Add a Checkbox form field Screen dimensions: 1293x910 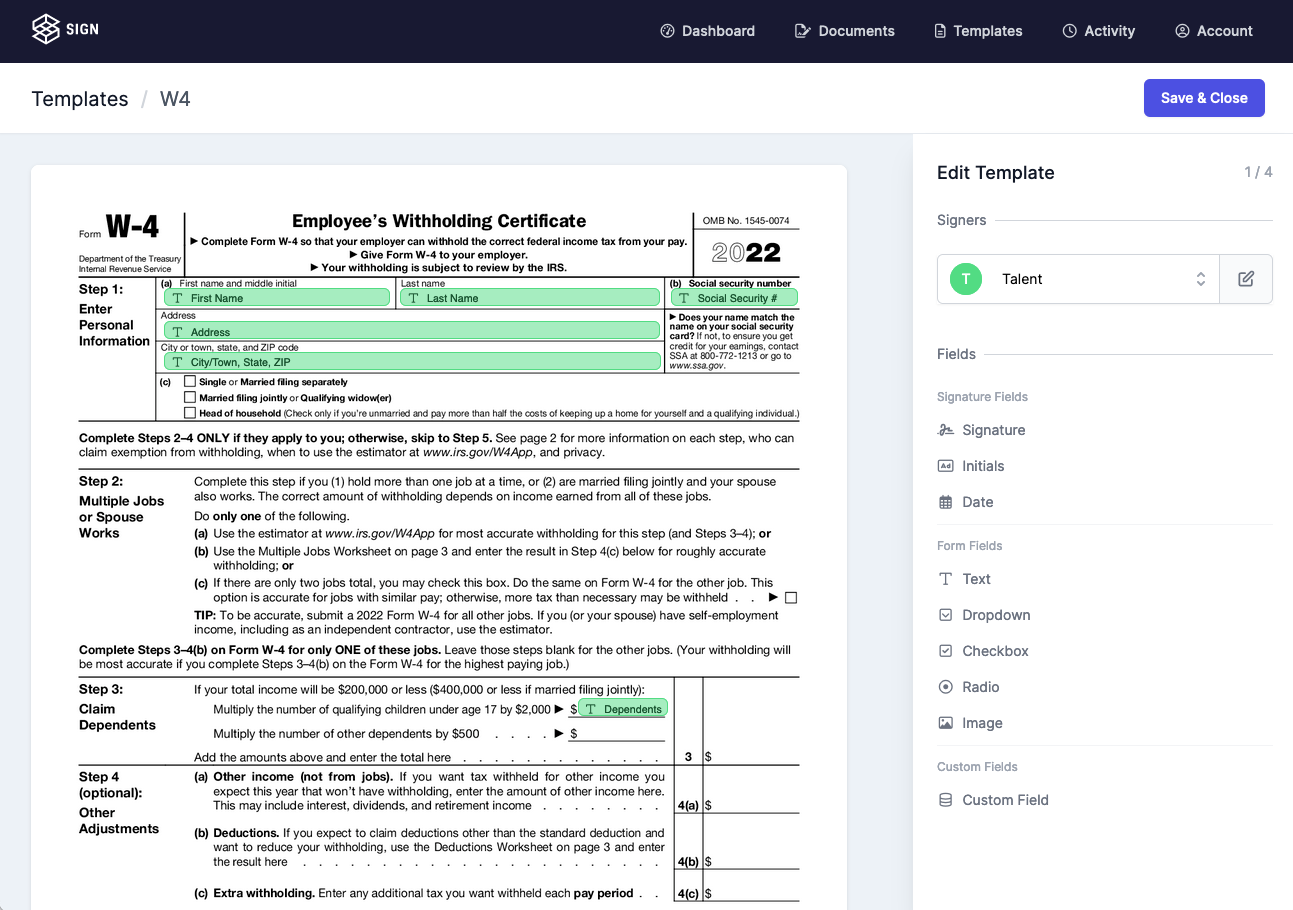pos(983,651)
